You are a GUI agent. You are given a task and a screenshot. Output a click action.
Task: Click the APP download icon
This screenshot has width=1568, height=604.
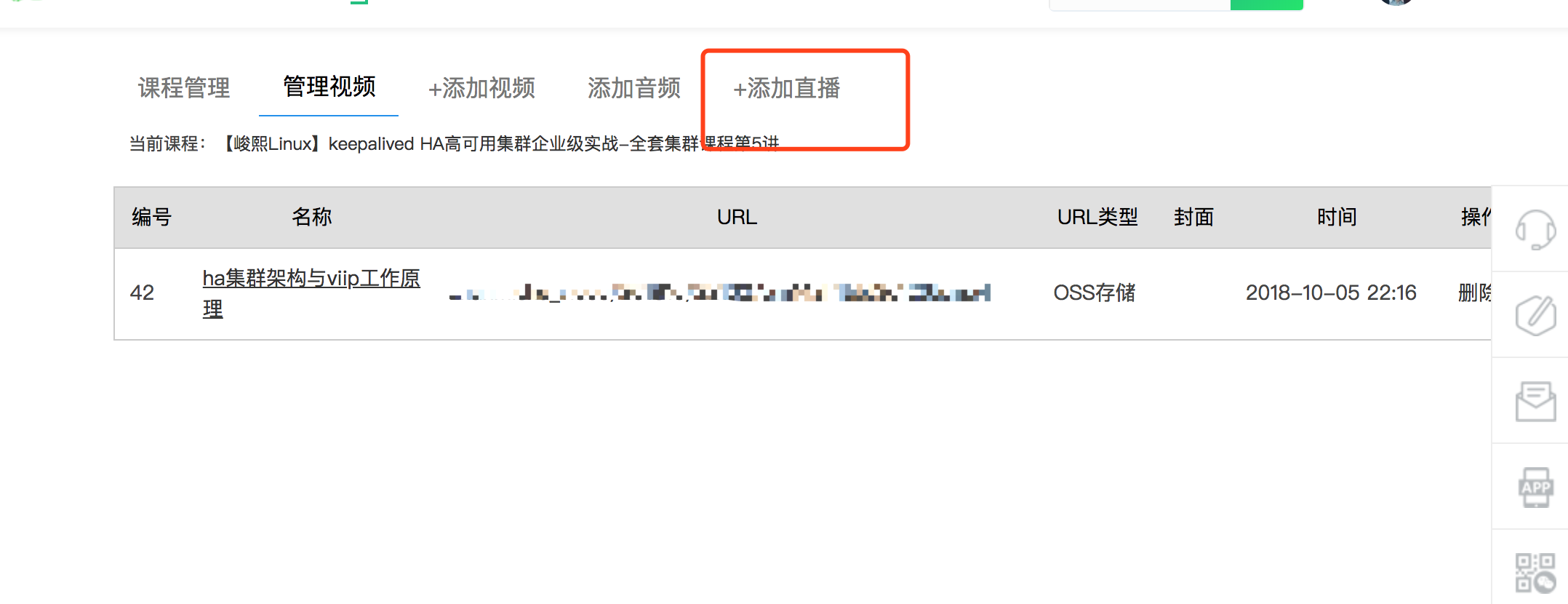1535,487
